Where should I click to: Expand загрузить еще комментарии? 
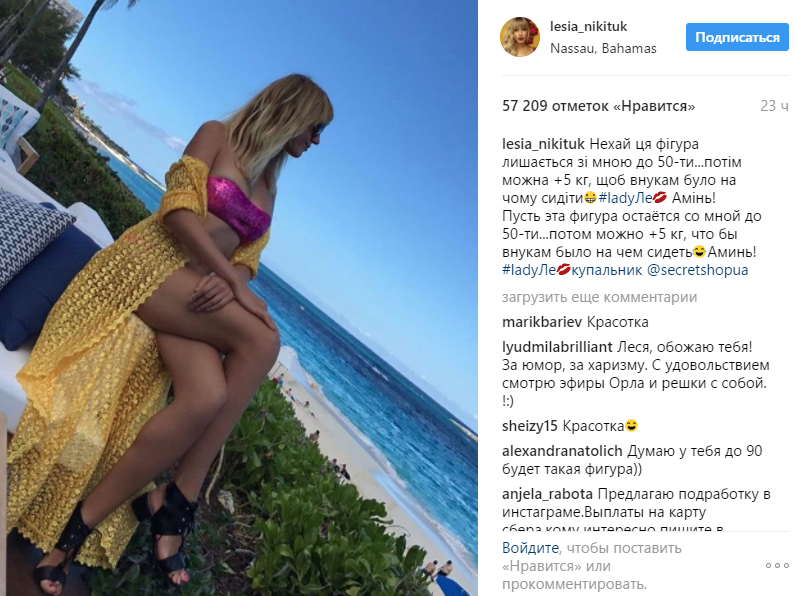click(600, 297)
